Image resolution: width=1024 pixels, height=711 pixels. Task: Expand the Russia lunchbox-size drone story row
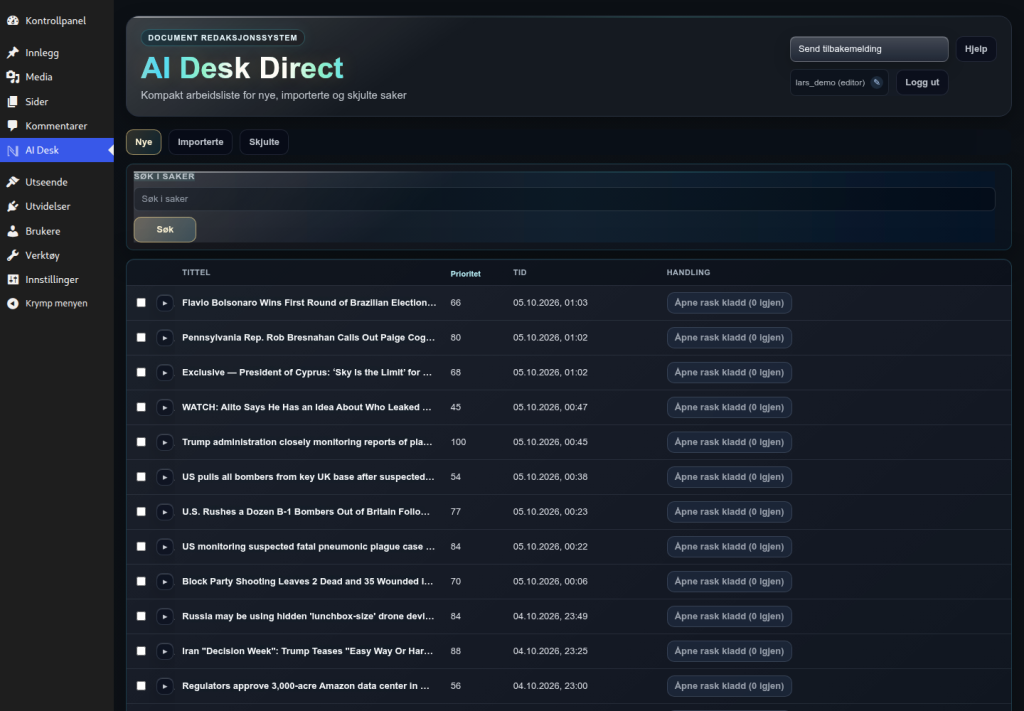point(165,616)
